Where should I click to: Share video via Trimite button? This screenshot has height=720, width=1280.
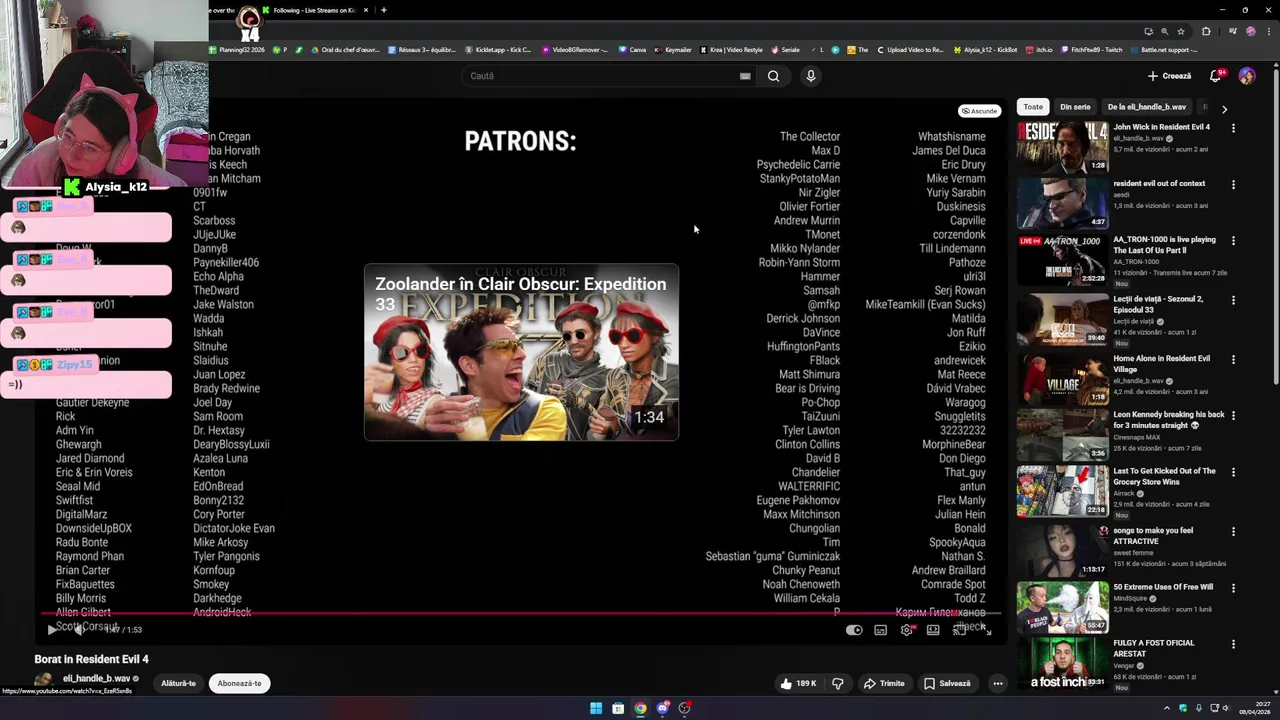tap(884, 684)
